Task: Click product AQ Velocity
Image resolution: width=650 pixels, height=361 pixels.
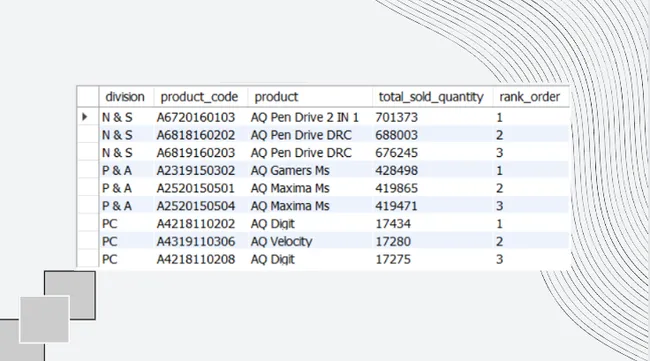Action: 281,242
